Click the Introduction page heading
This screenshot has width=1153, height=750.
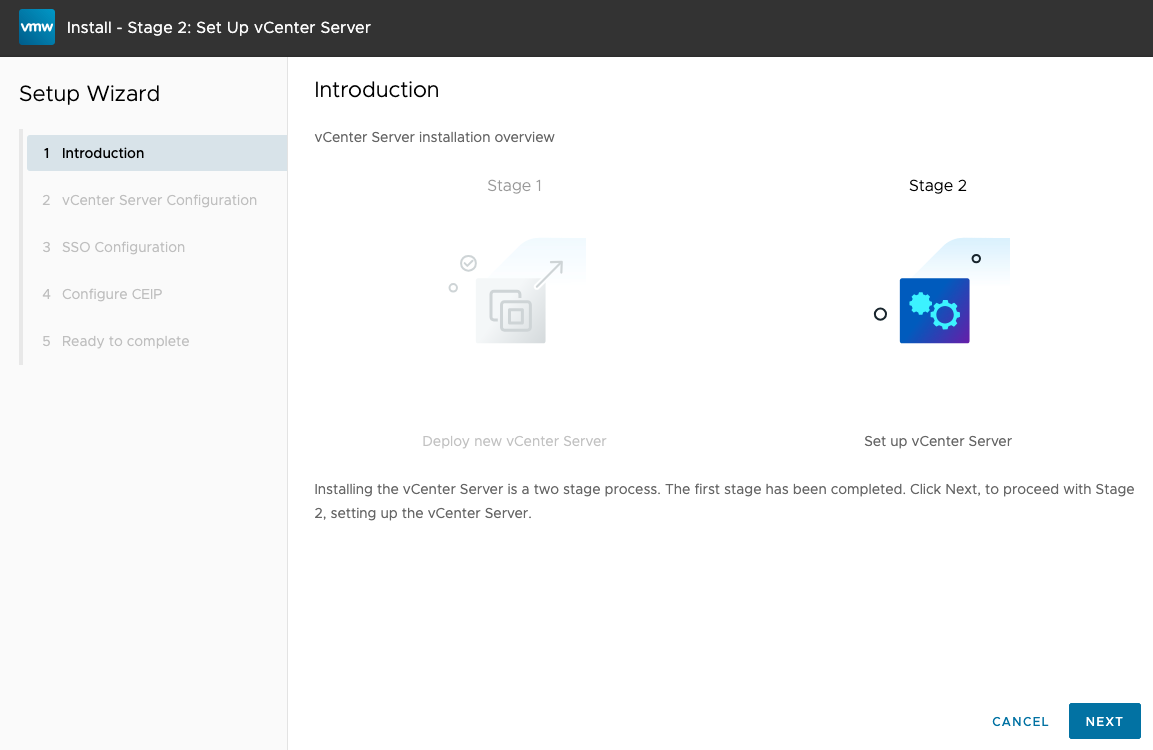pyautogui.click(x=376, y=90)
